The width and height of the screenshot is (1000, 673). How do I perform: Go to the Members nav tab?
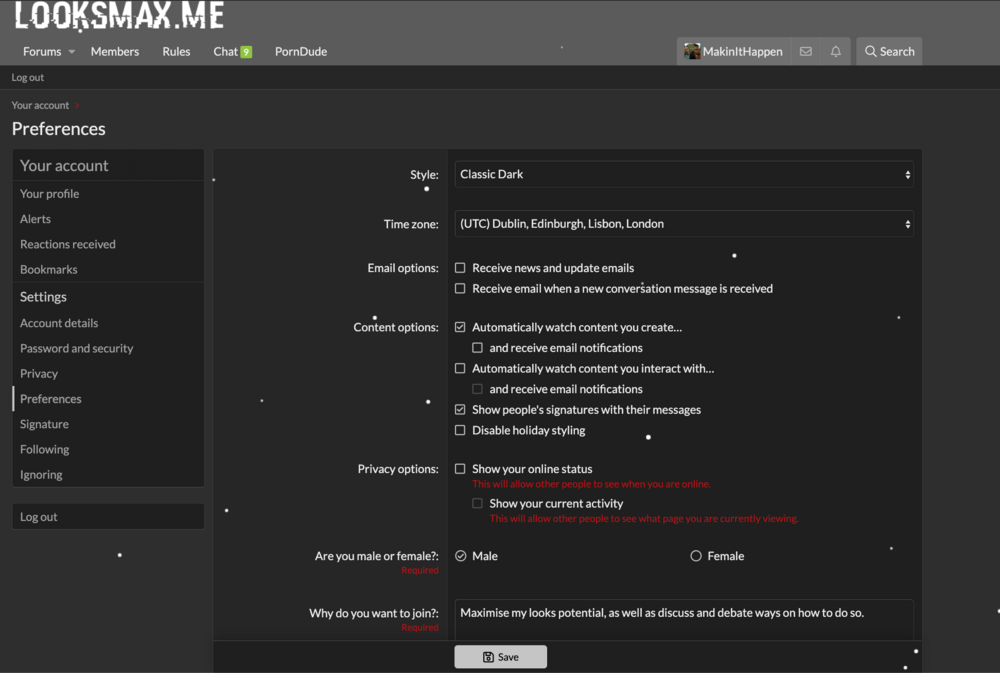(x=115, y=52)
